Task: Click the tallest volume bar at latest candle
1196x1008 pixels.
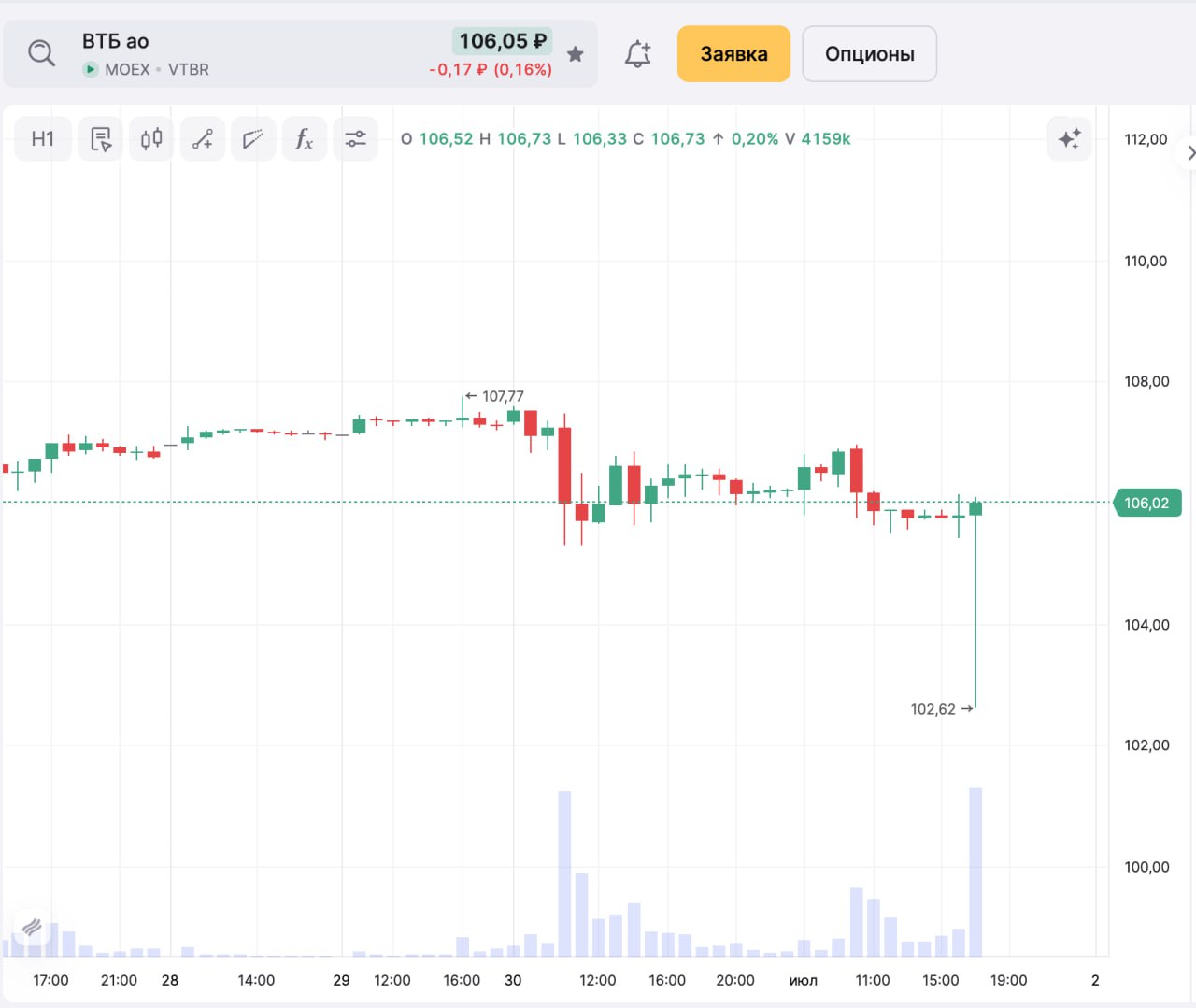Action: click(x=975, y=872)
